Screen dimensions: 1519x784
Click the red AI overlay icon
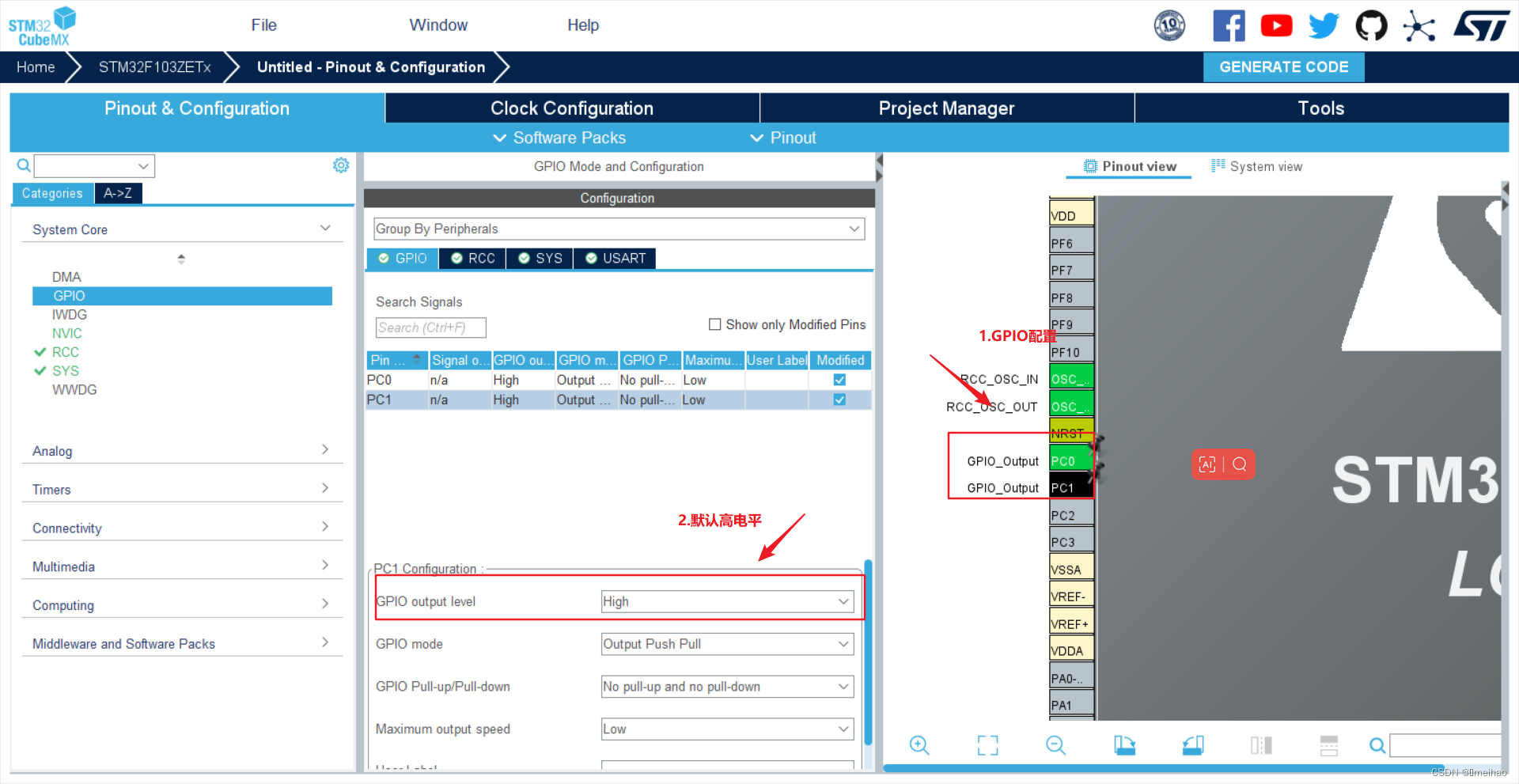pos(1207,464)
